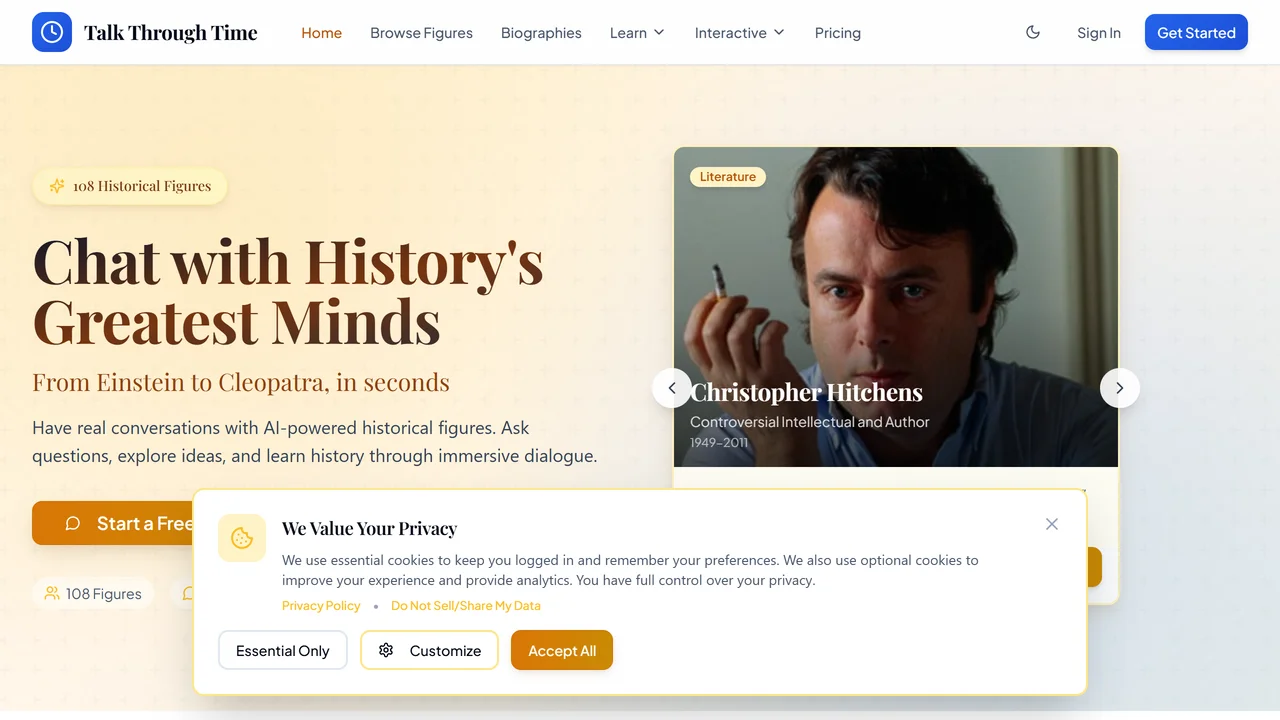
Task: Click the Get Started button
Action: click(x=1196, y=32)
